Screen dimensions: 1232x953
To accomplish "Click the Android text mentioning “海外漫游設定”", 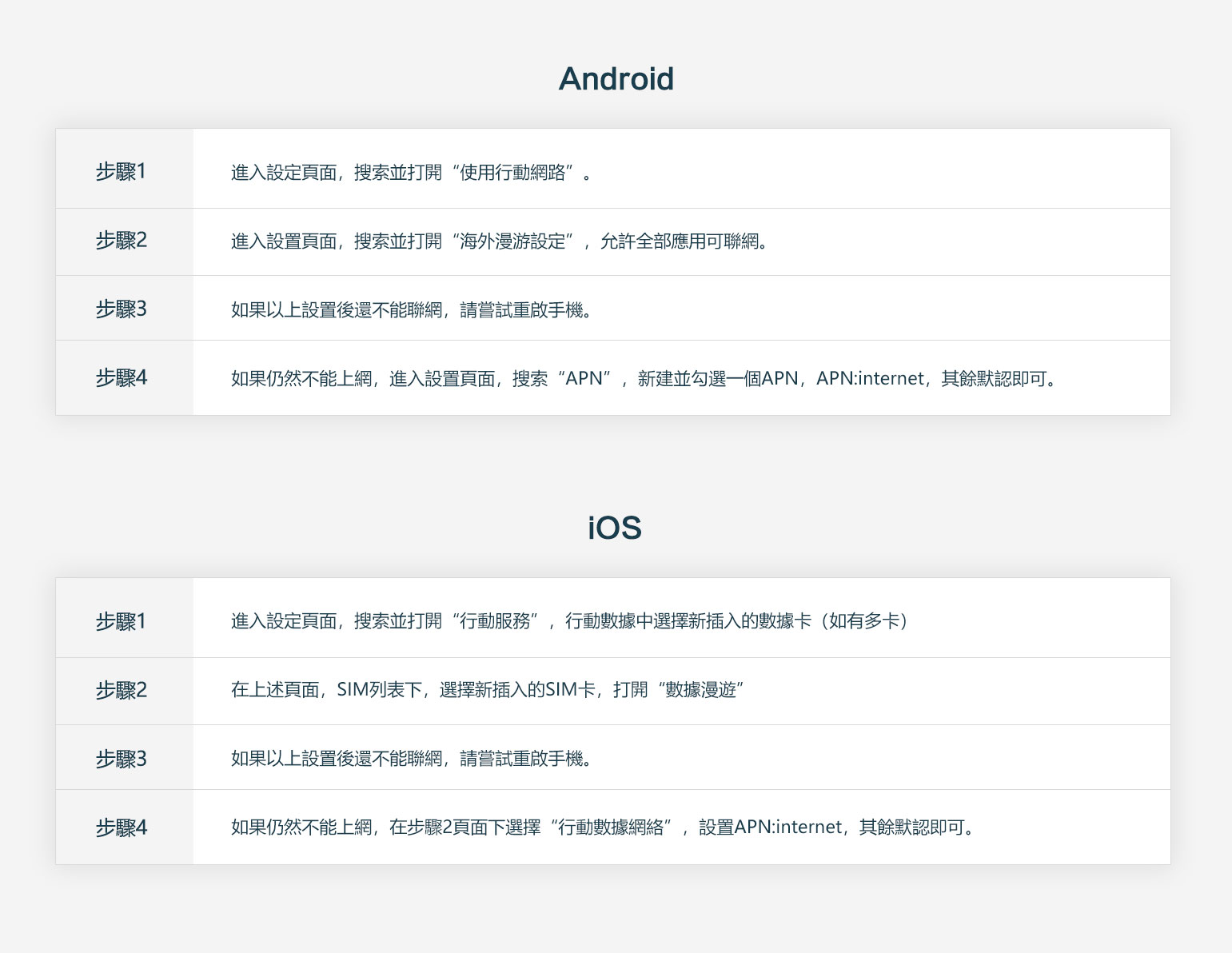I will tap(500, 241).
